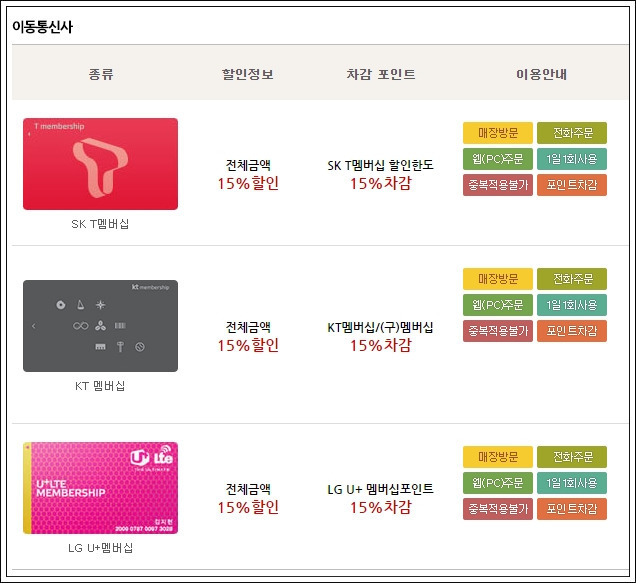Click the 이동통신사 section title
The width and height of the screenshot is (636, 583).
42,27
